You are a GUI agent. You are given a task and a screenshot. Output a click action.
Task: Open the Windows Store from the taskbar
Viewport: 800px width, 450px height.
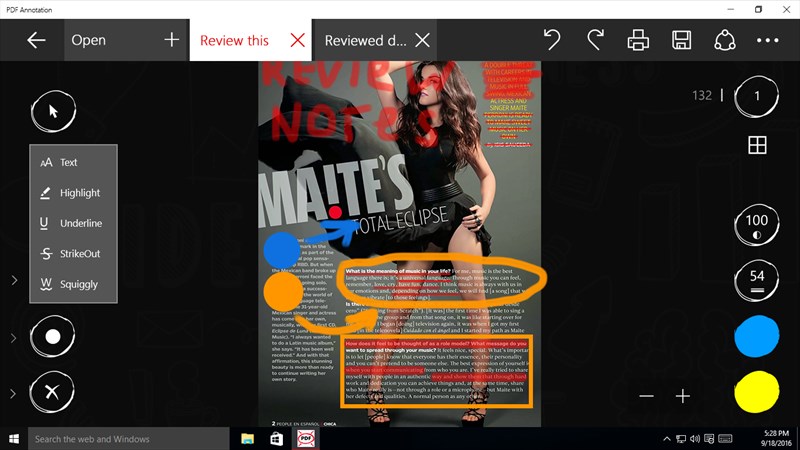pyautogui.click(x=277, y=439)
